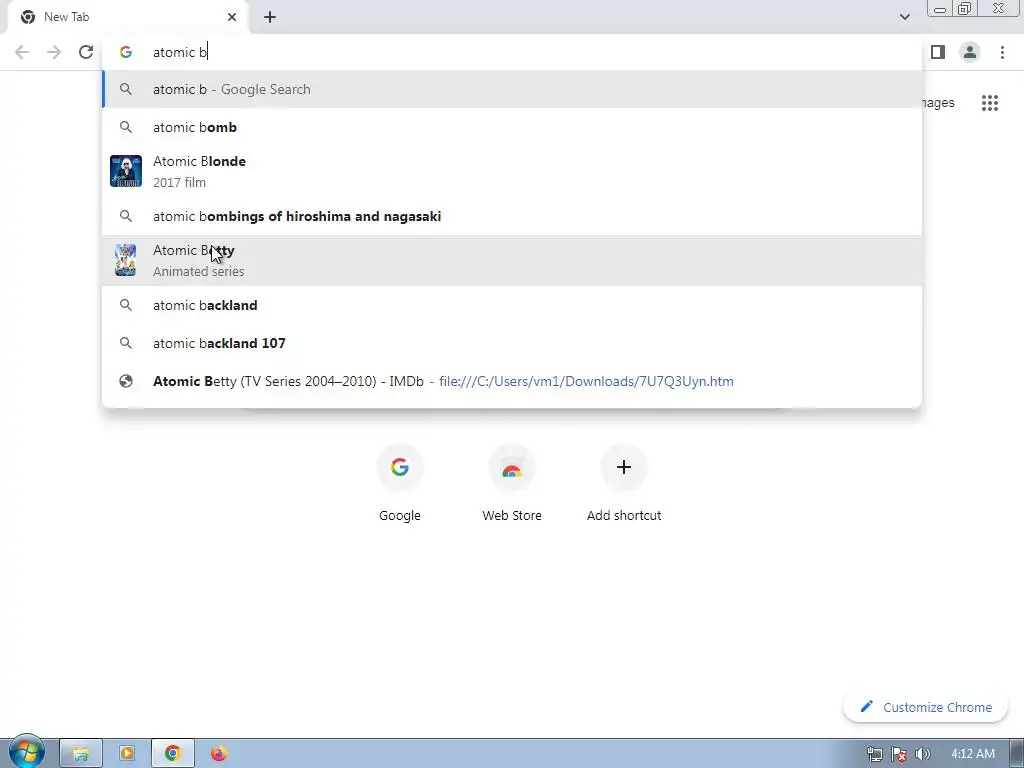Open a new tab with plus button
The width and height of the screenshot is (1024, 768).
270,17
